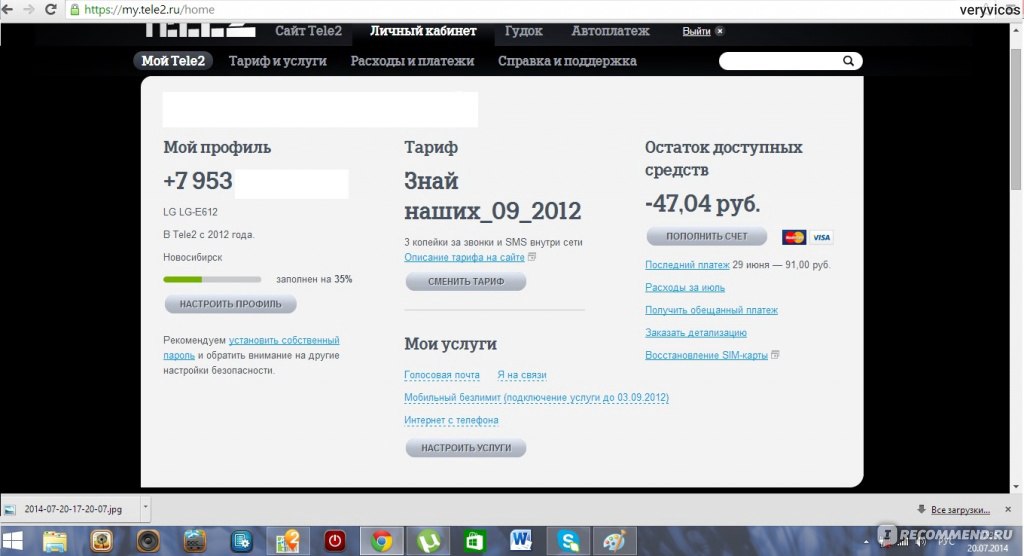This screenshot has height=556, width=1024.
Task: Click the browser forward arrow
Action: pos(29,9)
